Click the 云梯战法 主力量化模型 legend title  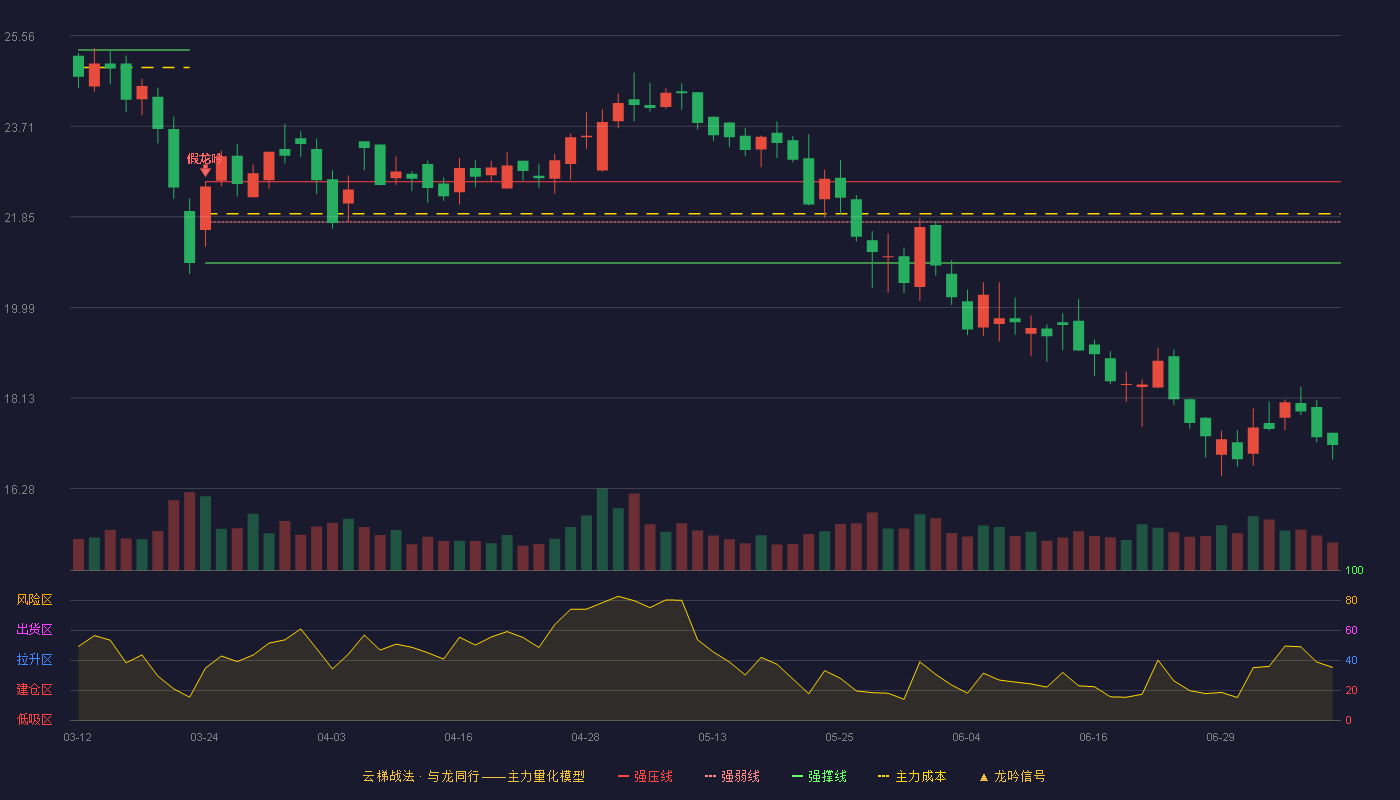pos(473,776)
